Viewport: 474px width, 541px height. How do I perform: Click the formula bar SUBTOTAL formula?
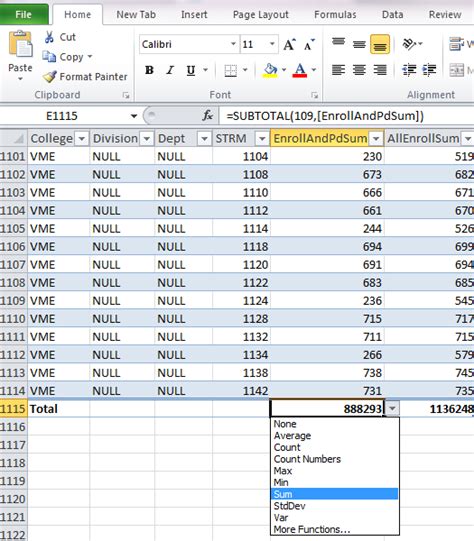(x=325, y=116)
